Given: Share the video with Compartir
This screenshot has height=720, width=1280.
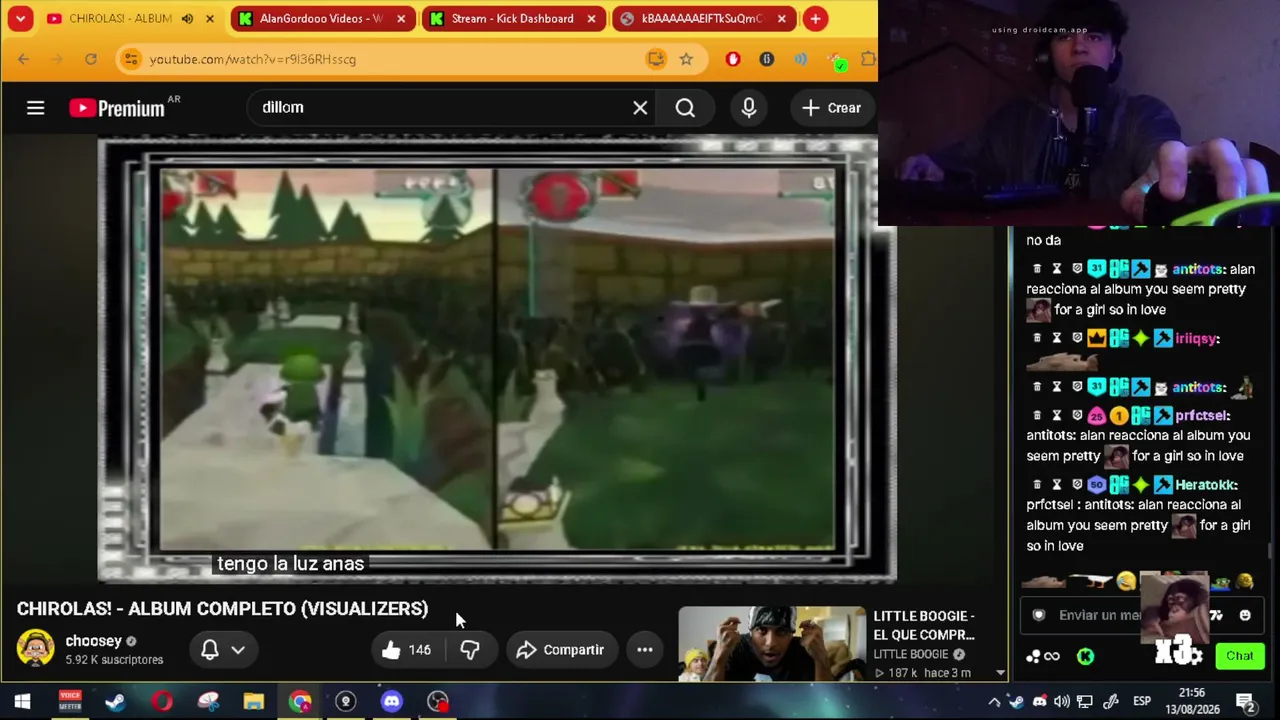Looking at the screenshot, I should [561, 650].
